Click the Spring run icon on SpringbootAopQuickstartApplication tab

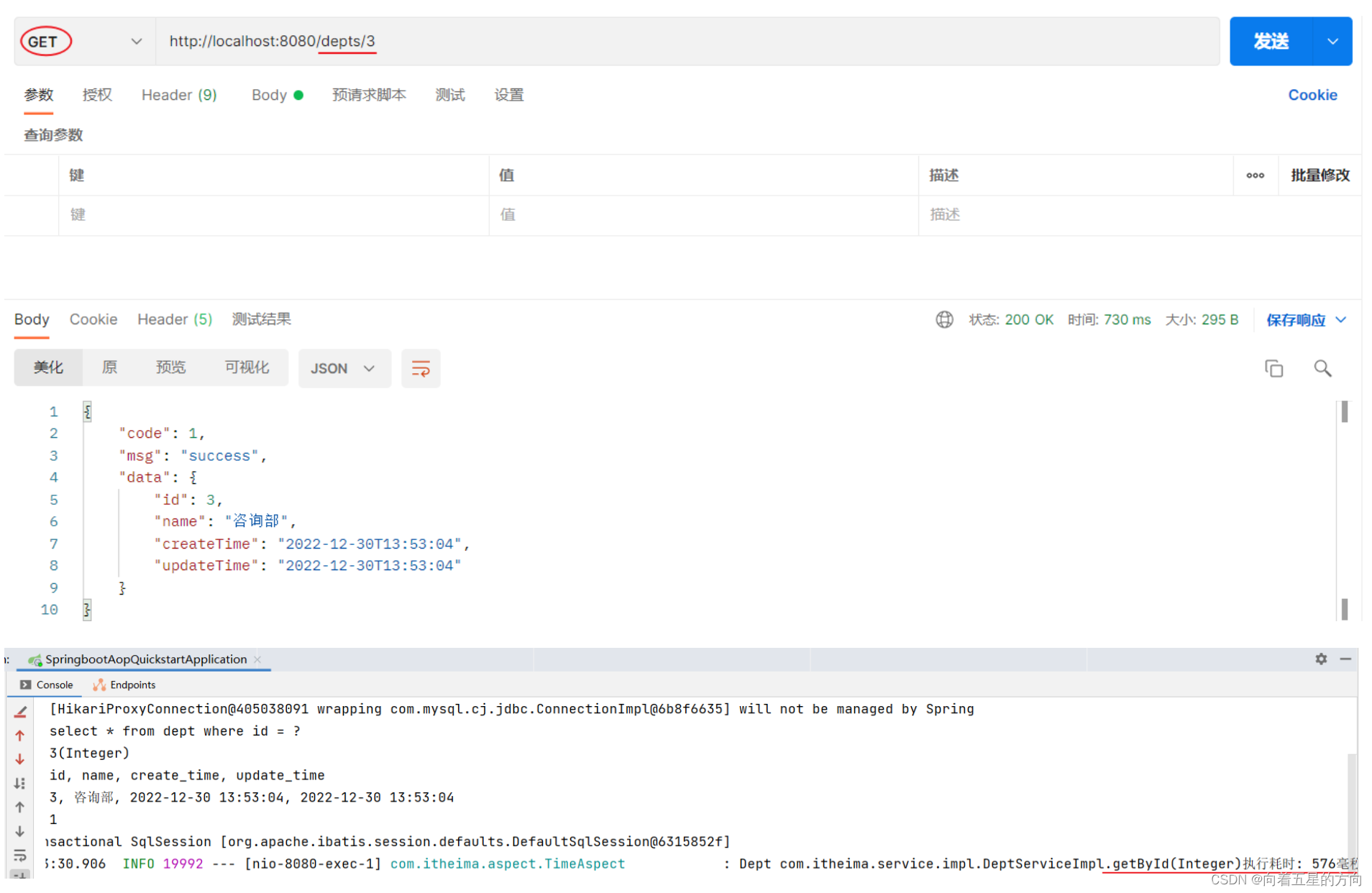[35, 659]
